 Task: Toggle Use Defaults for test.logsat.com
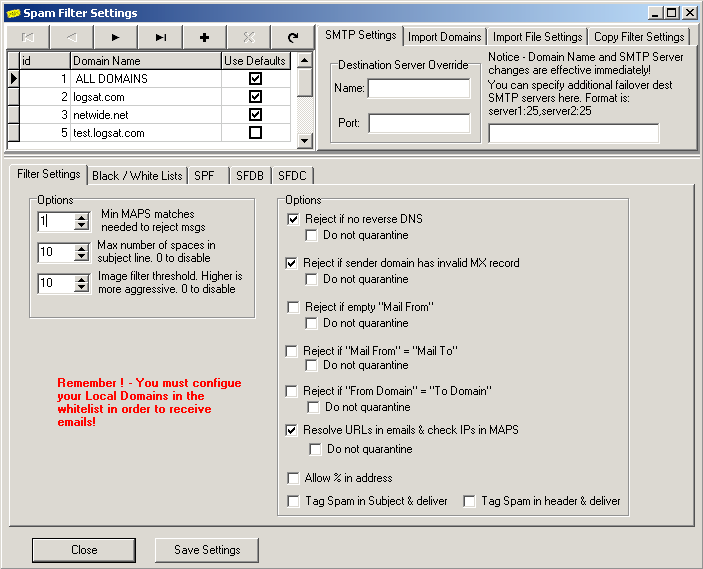(x=255, y=133)
